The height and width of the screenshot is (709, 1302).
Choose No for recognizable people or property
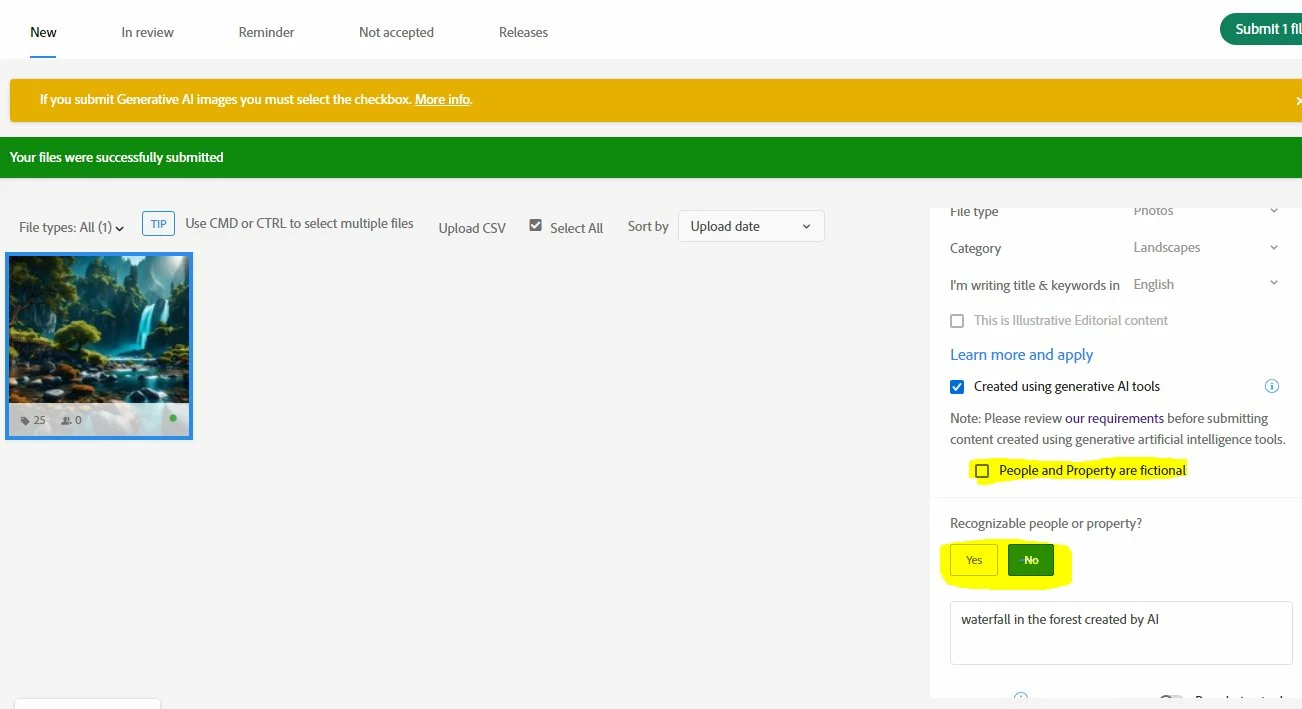click(x=1031, y=560)
